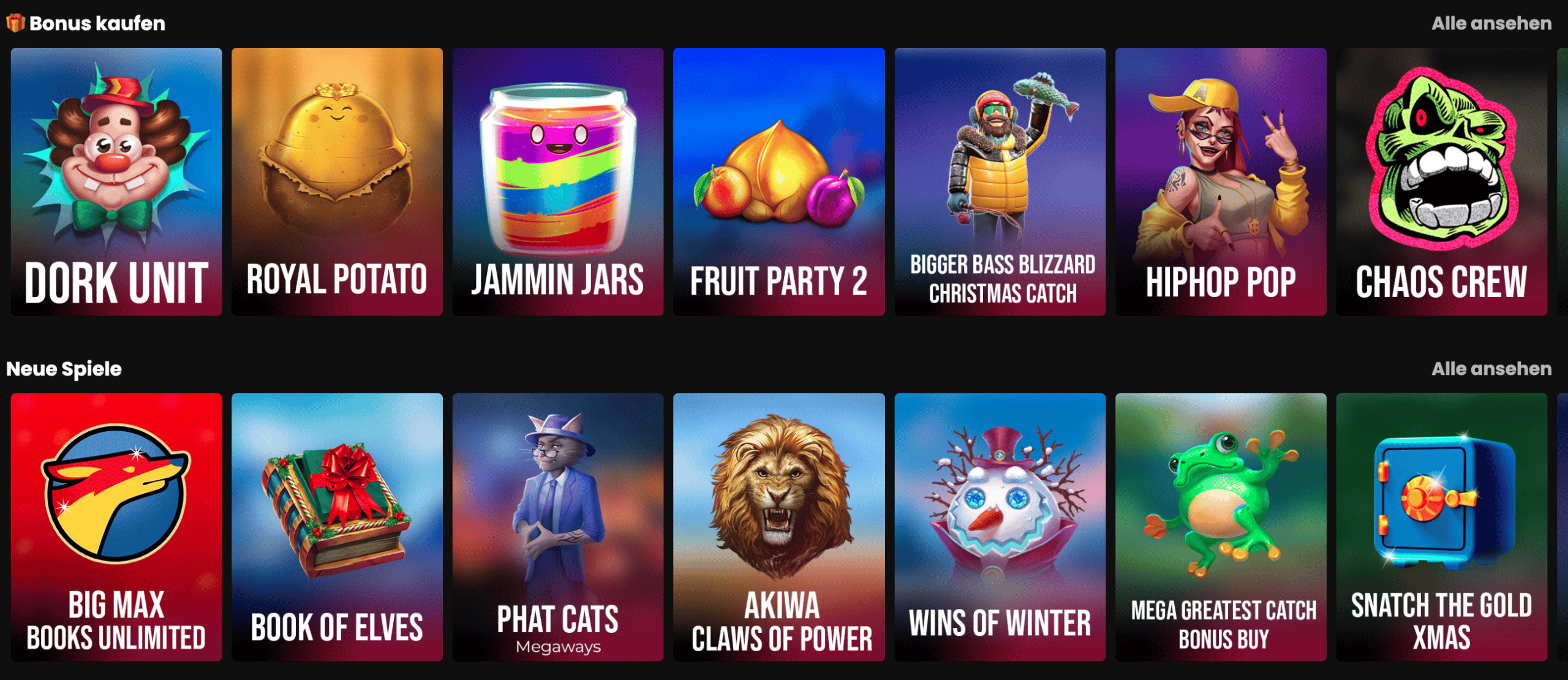Launch Snatch the Gold Xmas game

[1442, 527]
